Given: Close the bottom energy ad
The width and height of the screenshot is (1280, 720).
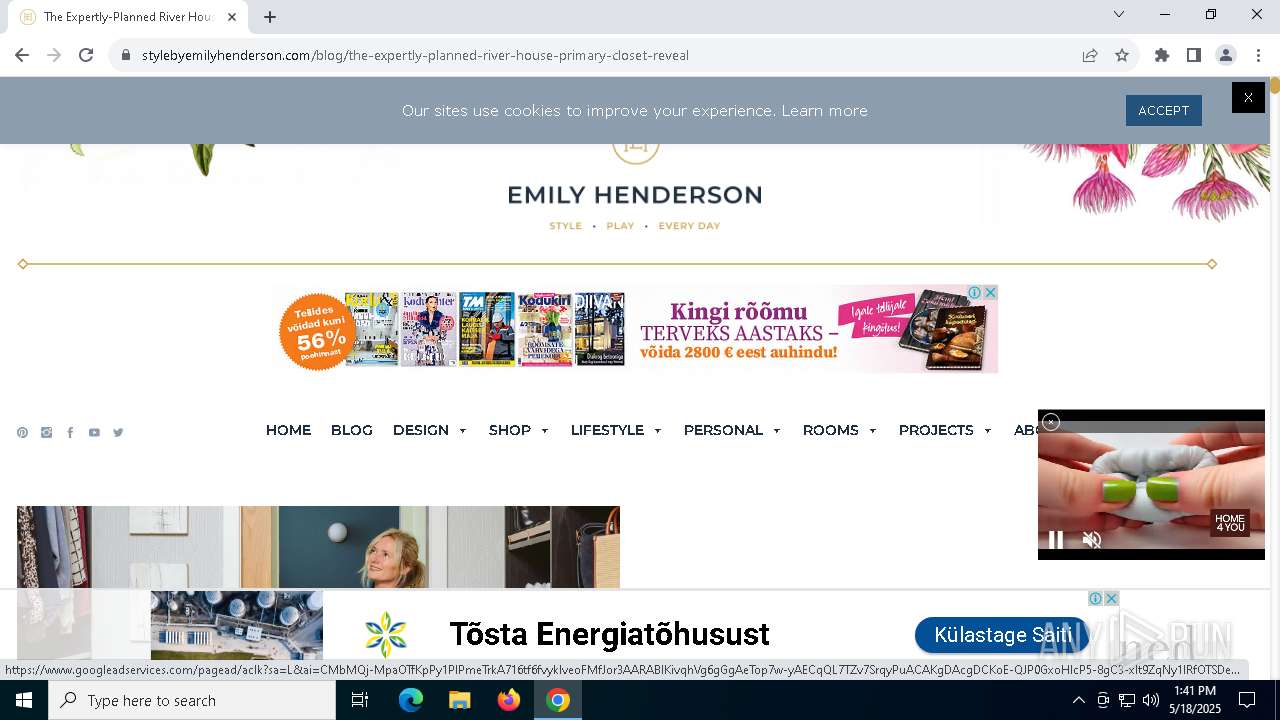Looking at the screenshot, I should [x=1111, y=599].
